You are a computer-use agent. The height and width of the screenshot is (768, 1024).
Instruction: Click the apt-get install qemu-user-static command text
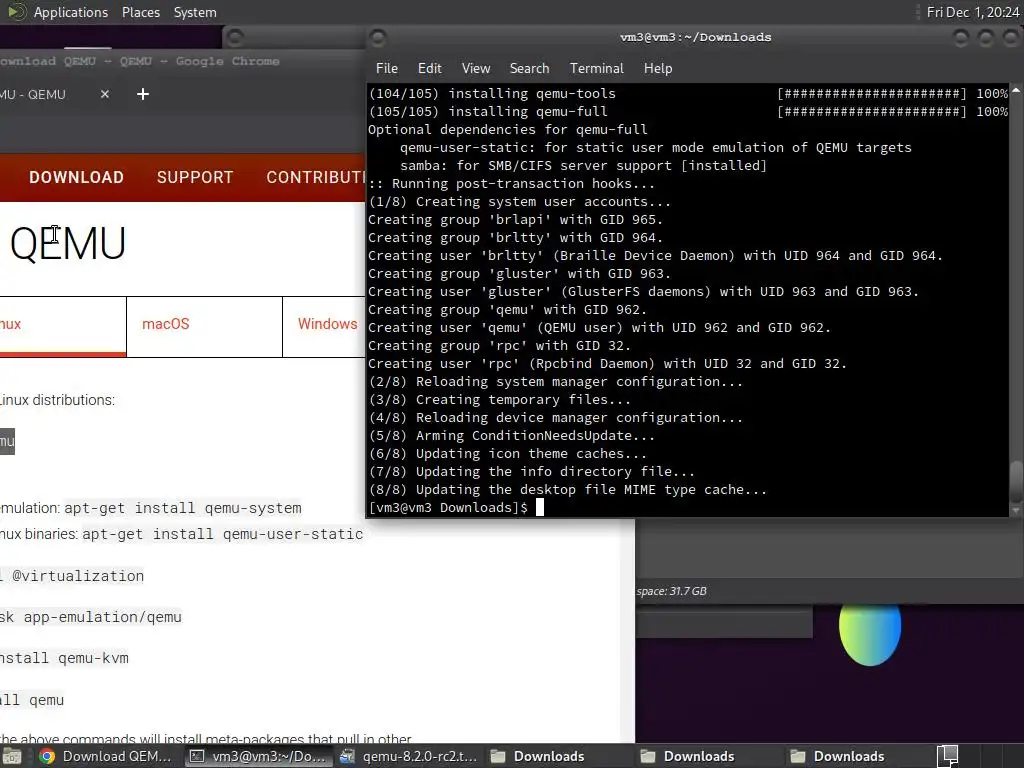(222, 534)
